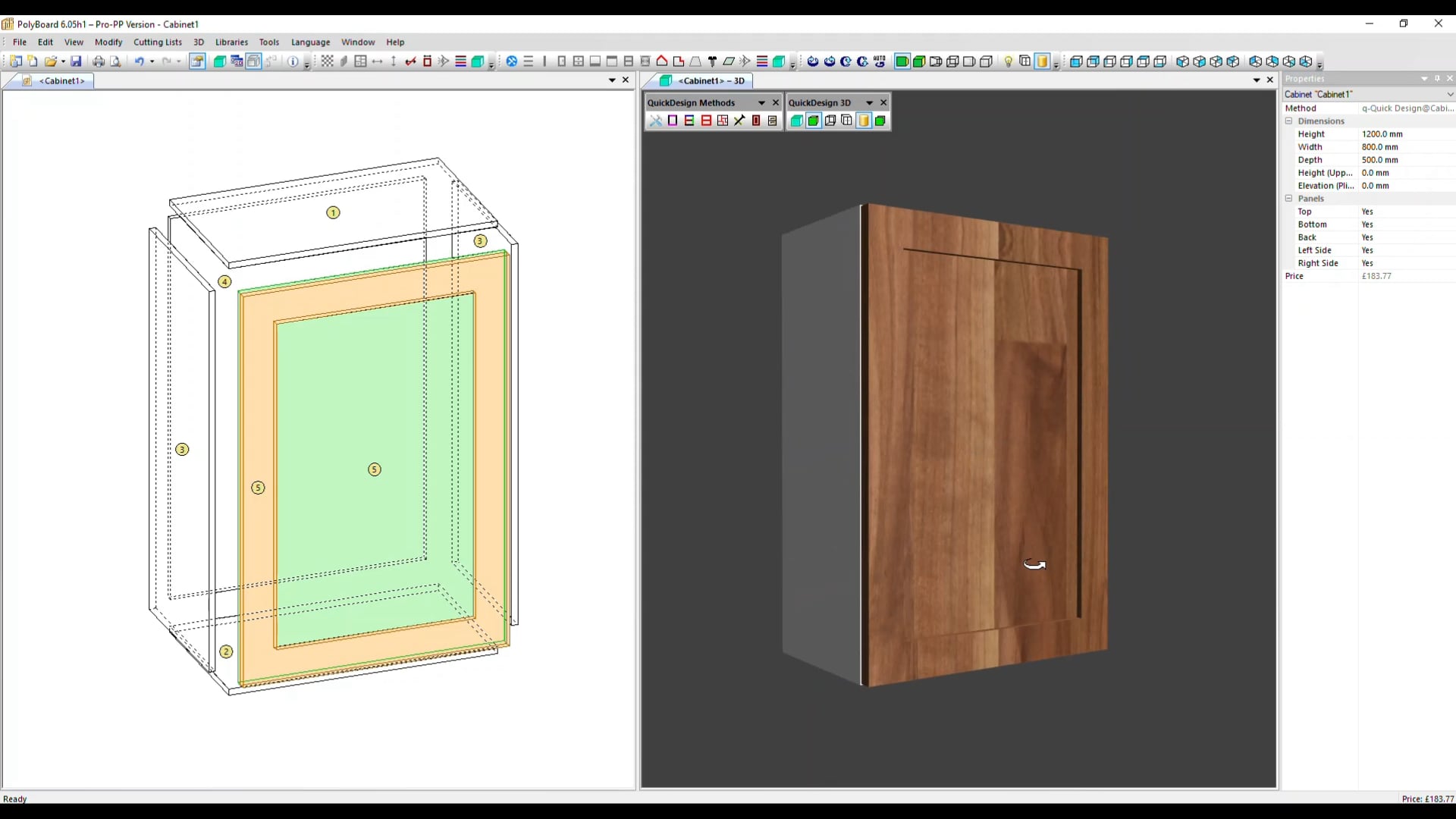The width and height of the screenshot is (1456, 819).
Task: Switch to the Cabinet1 2D tab
Action: pos(63,81)
